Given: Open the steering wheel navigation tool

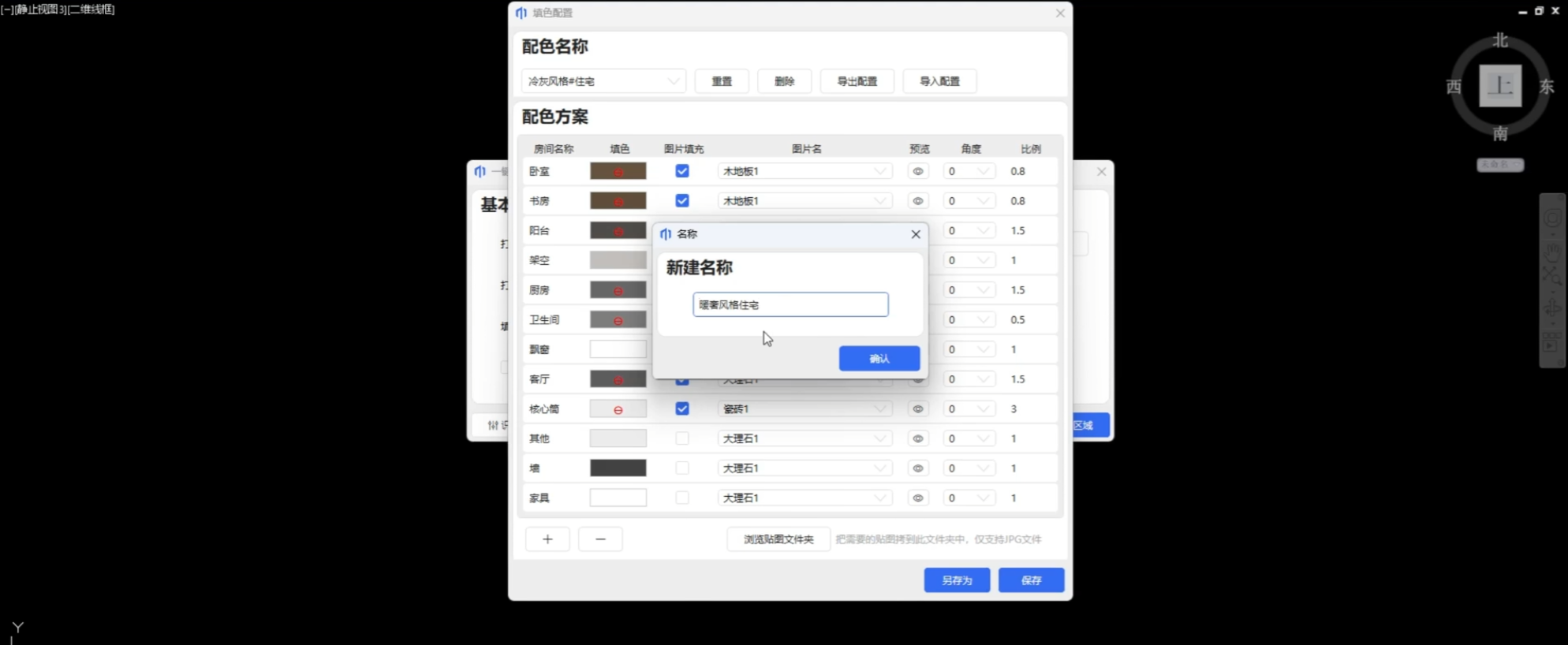Looking at the screenshot, I should coord(1552,218).
